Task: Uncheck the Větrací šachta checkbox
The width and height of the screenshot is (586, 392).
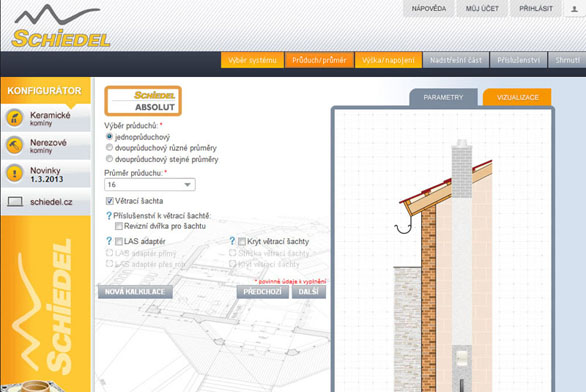Action: (x=110, y=201)
